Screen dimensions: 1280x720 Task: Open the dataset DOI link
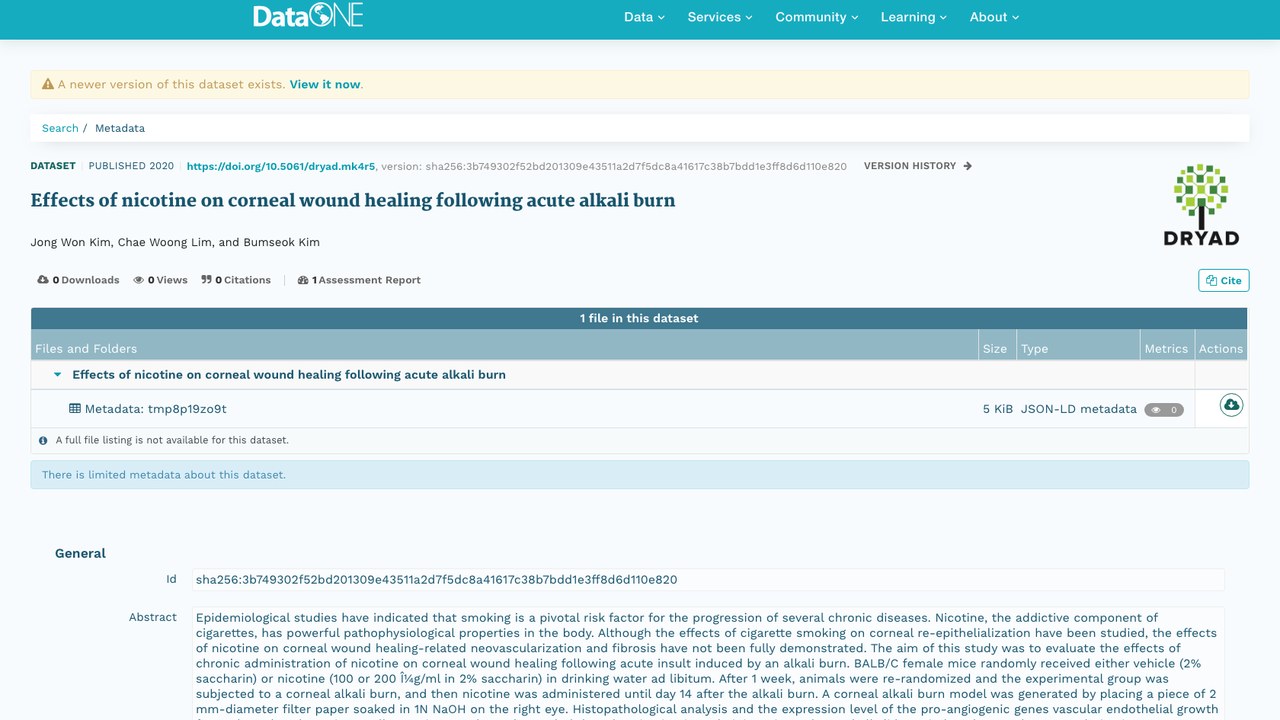[x=281, y=166]
